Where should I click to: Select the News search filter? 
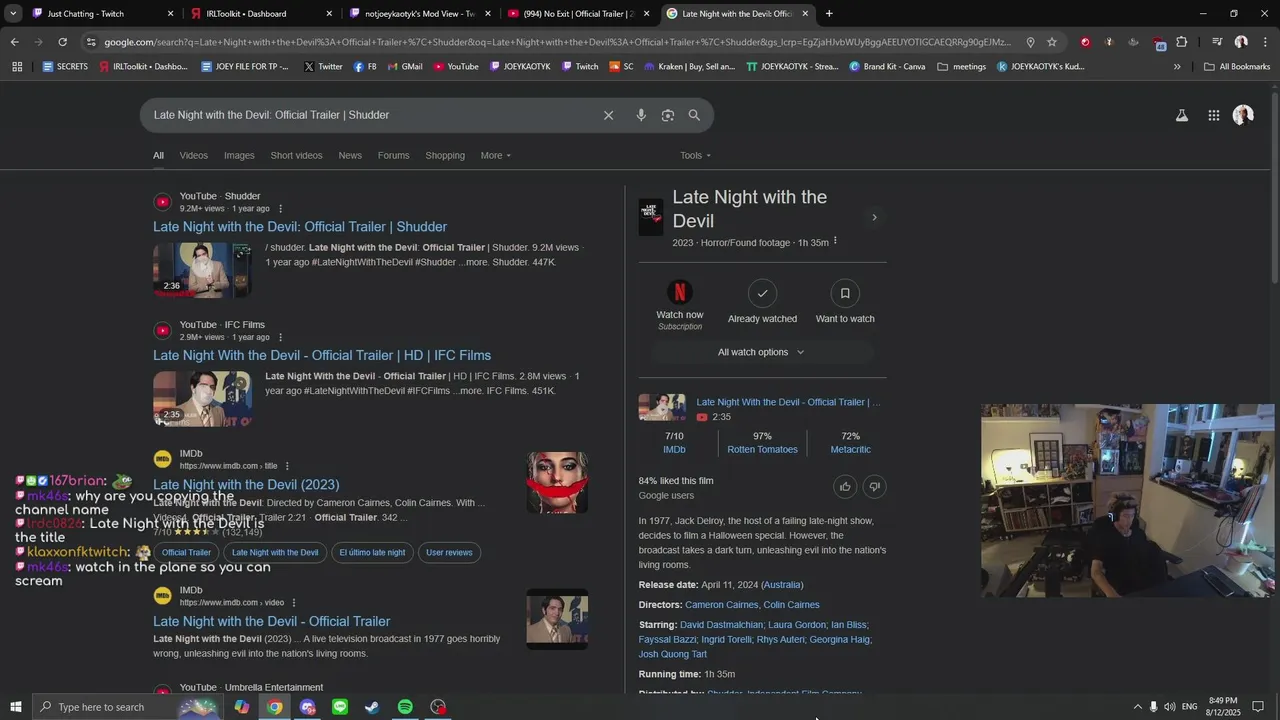[x=350, y=155]
